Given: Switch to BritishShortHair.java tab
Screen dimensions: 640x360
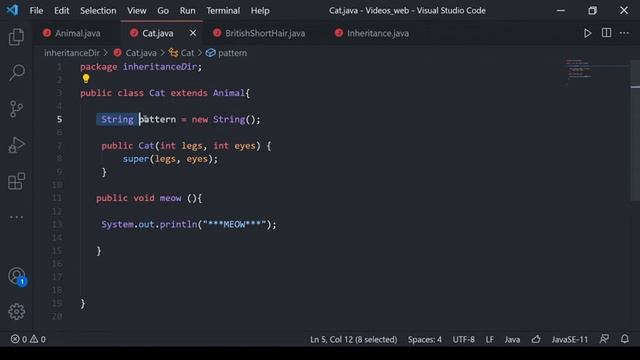Looking at the screenshot, I should 265,33.
